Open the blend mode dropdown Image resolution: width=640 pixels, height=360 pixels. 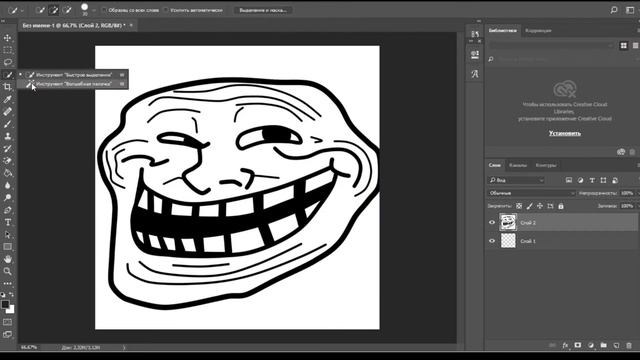point(531,193)
